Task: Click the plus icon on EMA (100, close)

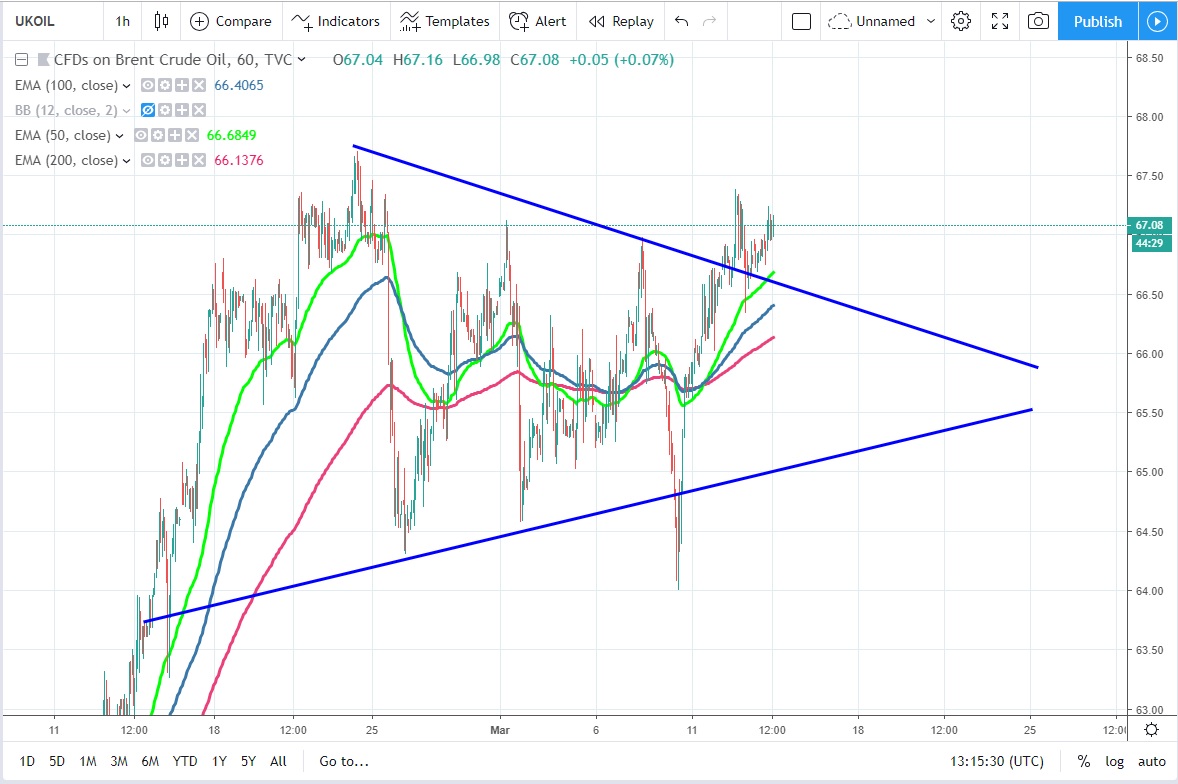Action: coord(181,85)
